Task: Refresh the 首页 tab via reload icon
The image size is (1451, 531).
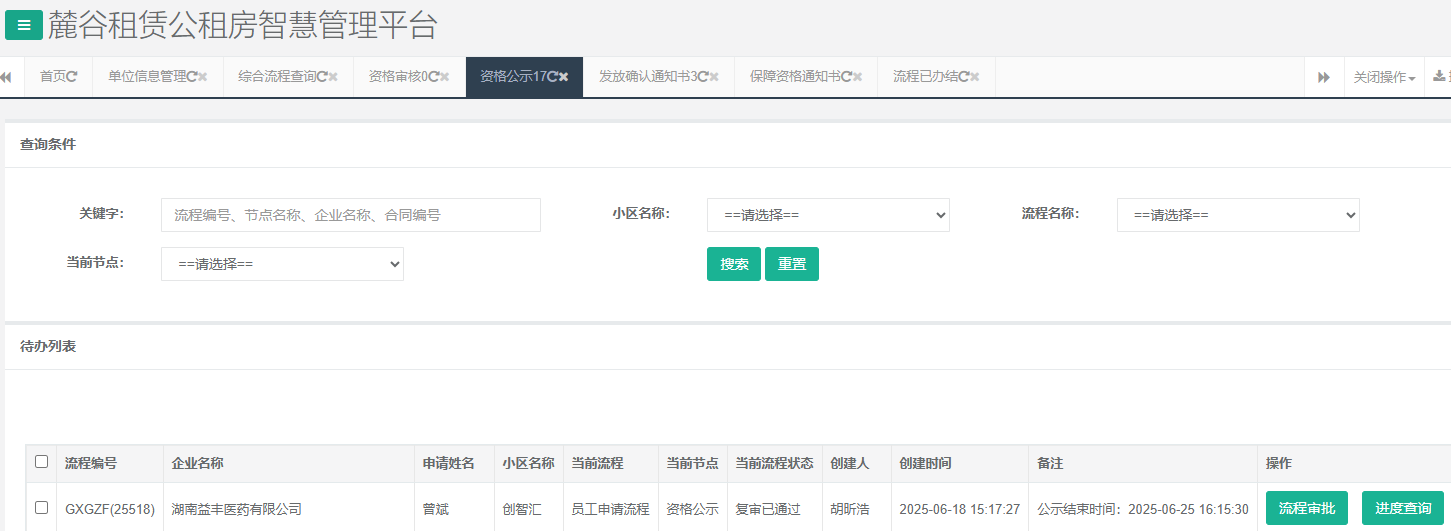Action: click(x=72, y=77)
